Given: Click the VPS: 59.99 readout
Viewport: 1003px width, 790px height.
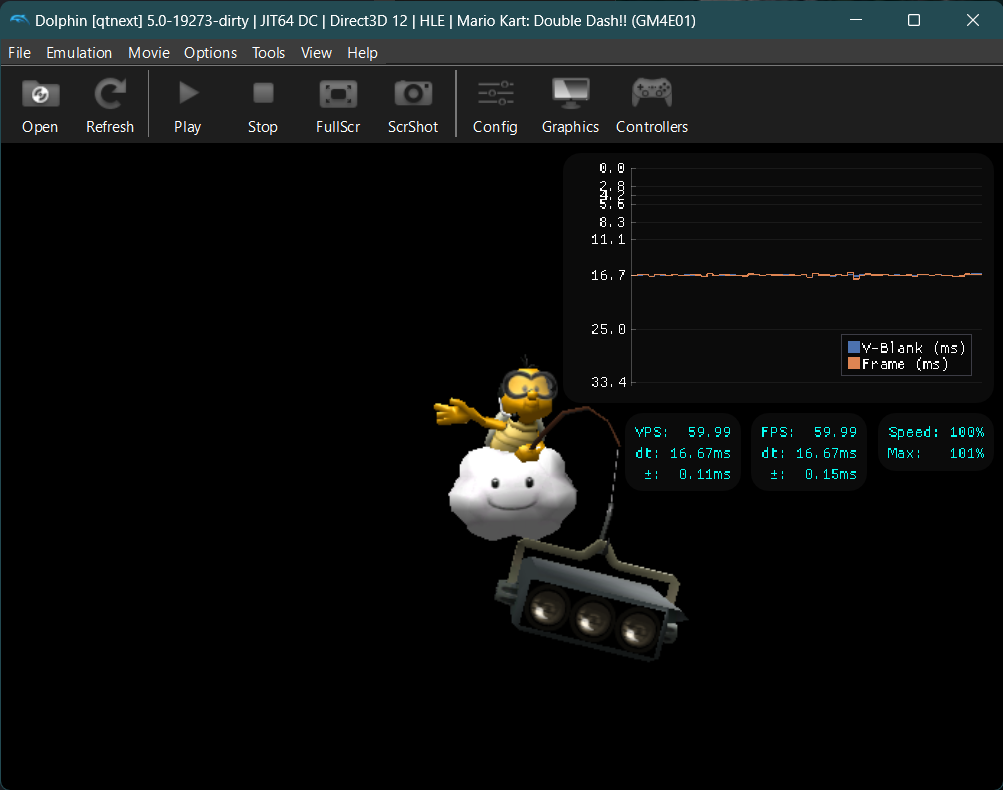Looking at the screenshot, I should pos(683,432).
